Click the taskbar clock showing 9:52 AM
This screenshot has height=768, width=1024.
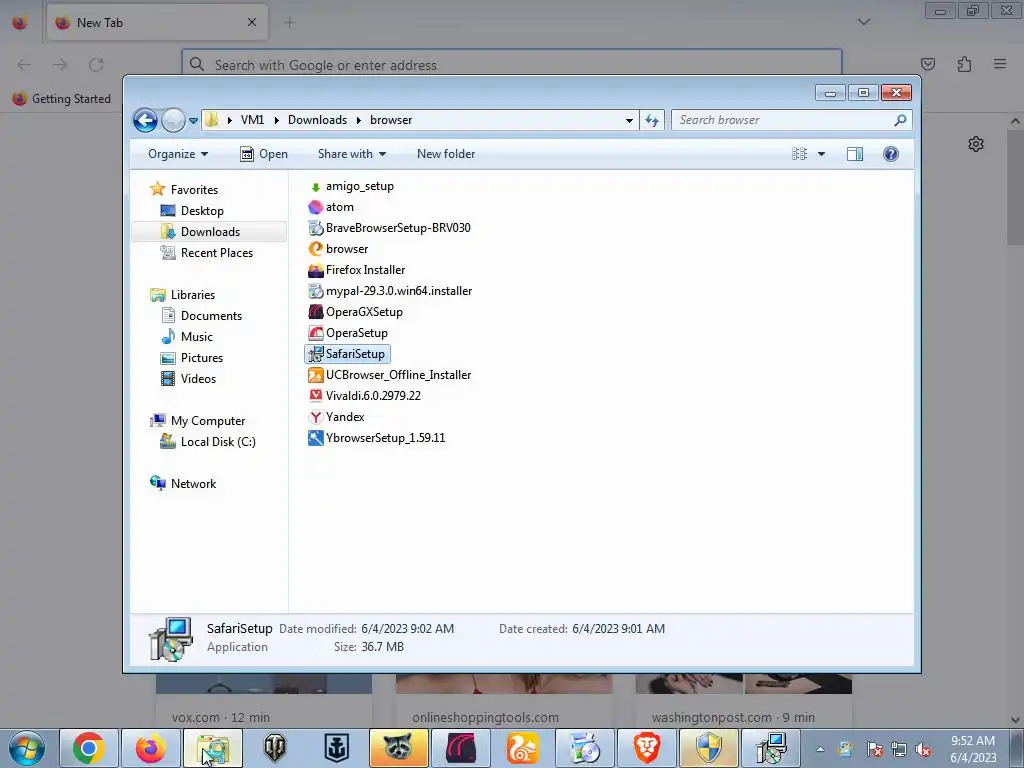click(x=973, y=749)
